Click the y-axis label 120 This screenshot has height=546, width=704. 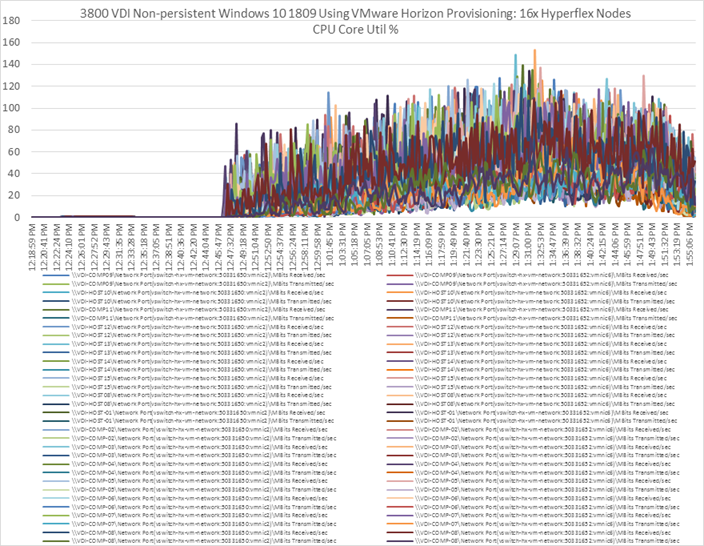click(11, 86)
